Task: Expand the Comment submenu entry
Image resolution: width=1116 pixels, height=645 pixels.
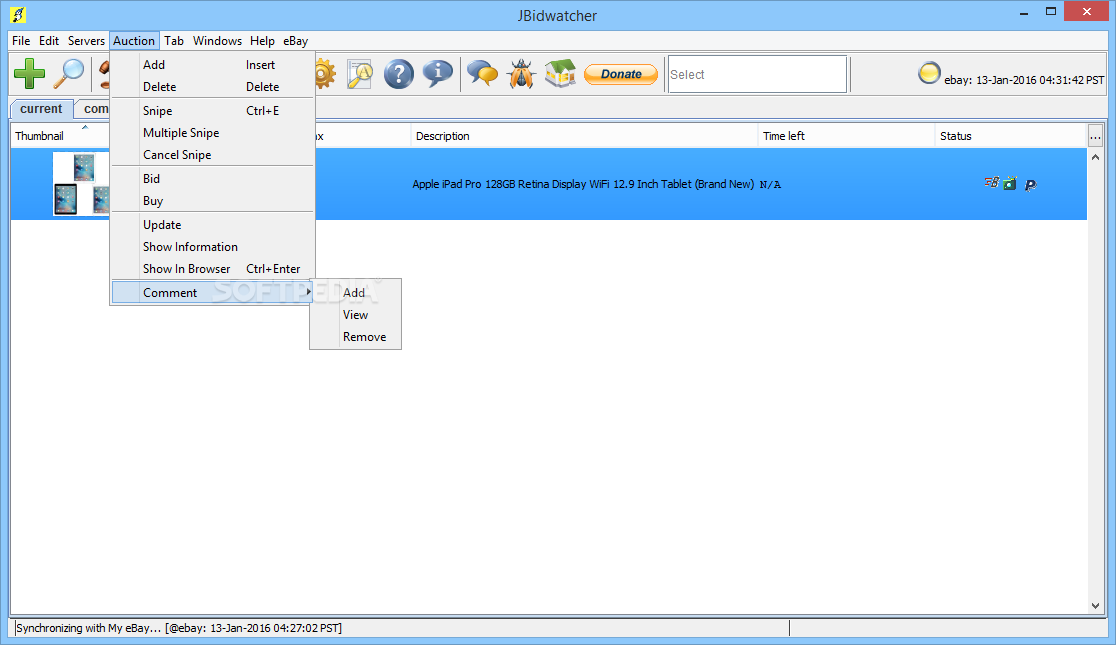Action: point(213,293)
